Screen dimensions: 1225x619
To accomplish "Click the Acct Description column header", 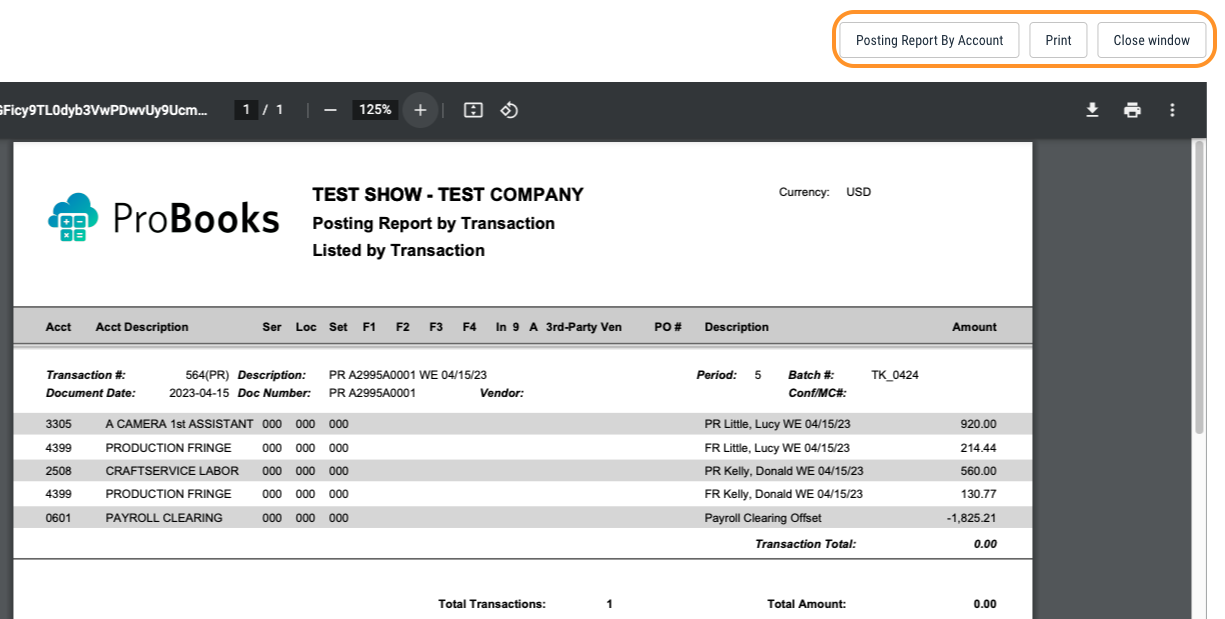I will pos(142,327).
